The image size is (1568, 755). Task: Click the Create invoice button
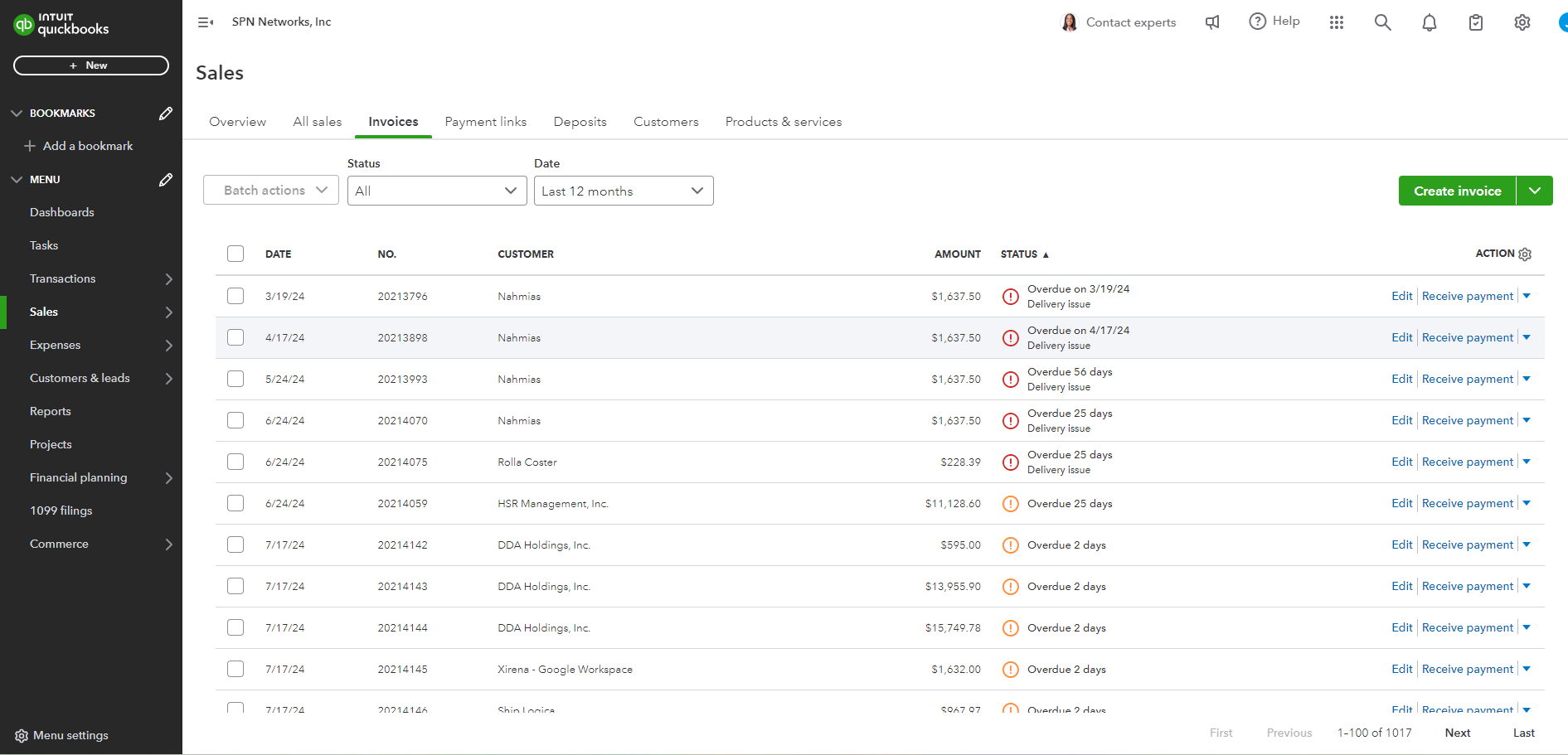click(x=1457, y=191)
